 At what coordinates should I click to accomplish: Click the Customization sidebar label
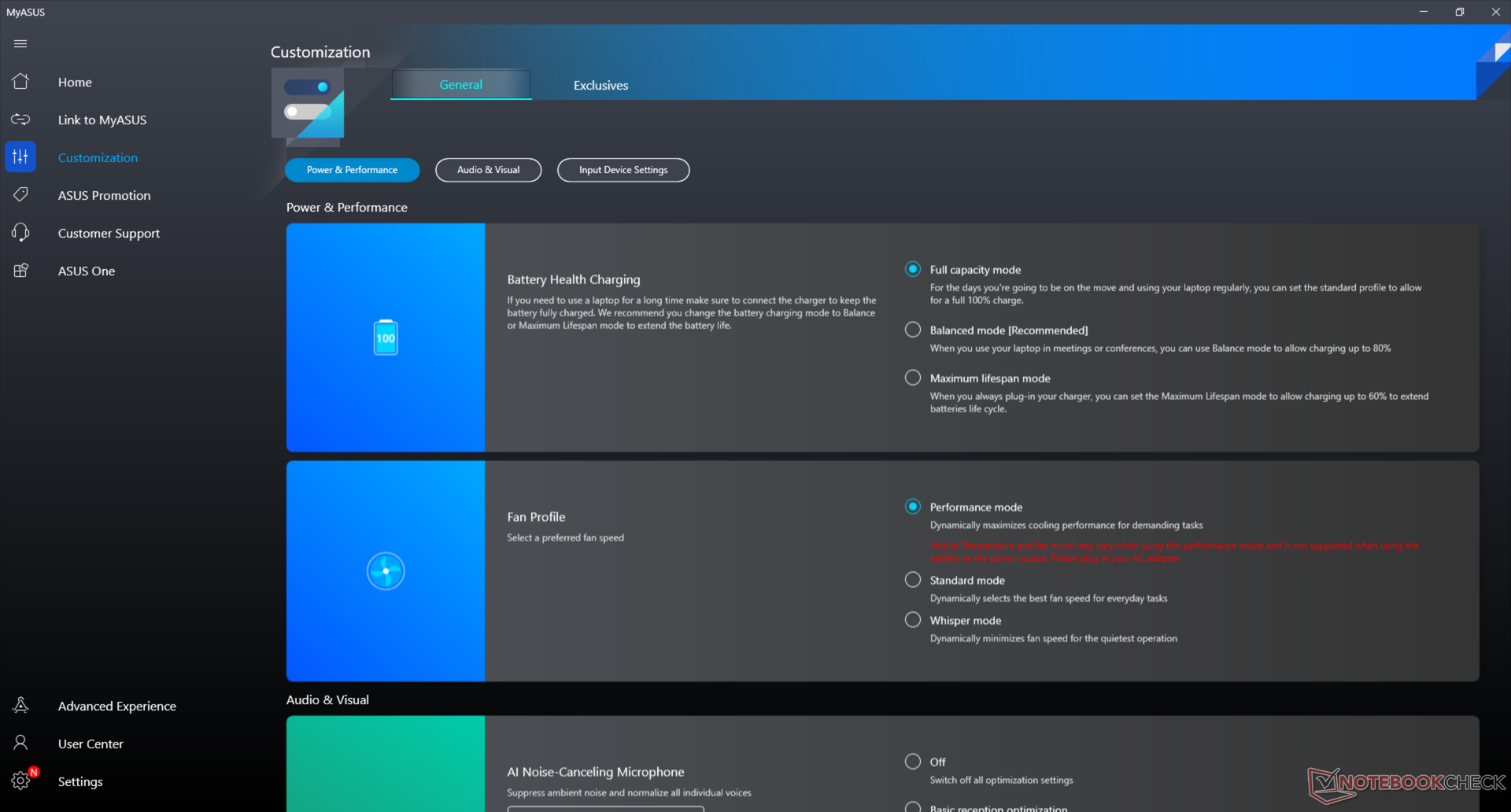coord(98,157)
